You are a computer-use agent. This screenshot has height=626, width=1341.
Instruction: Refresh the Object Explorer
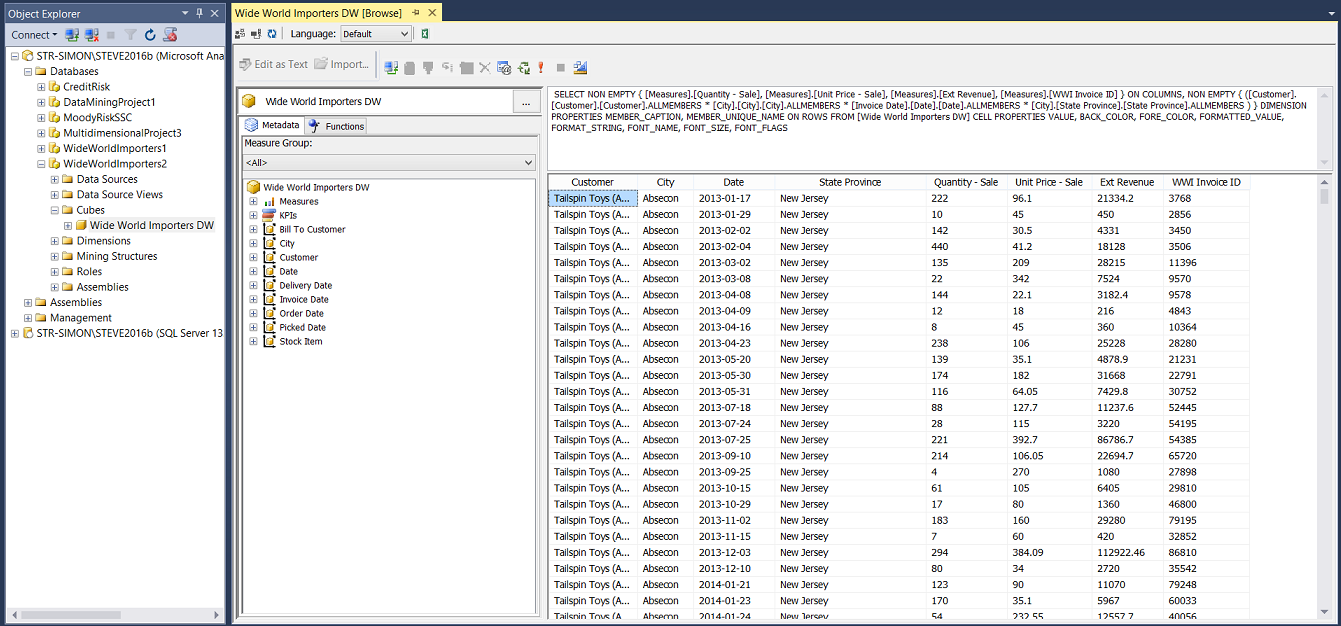pyautogui.click(x=151, y=35)
